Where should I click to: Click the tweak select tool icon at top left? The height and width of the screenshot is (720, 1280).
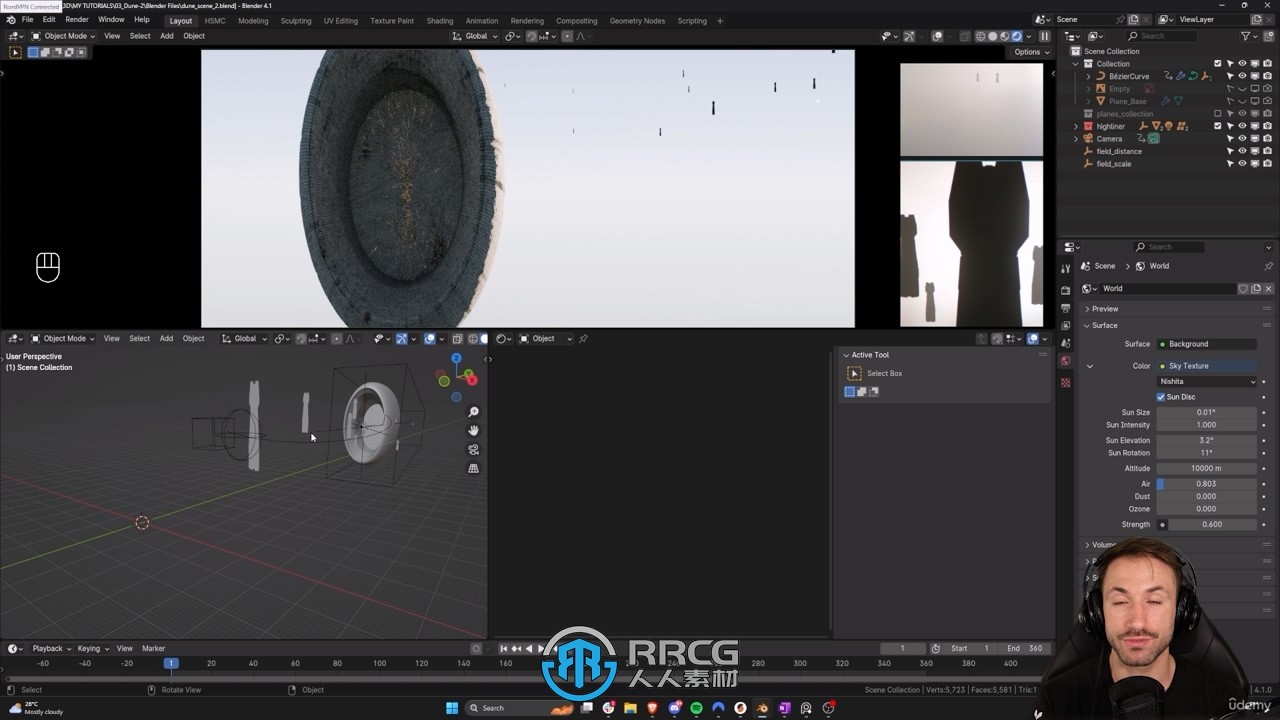click(15, 52)
